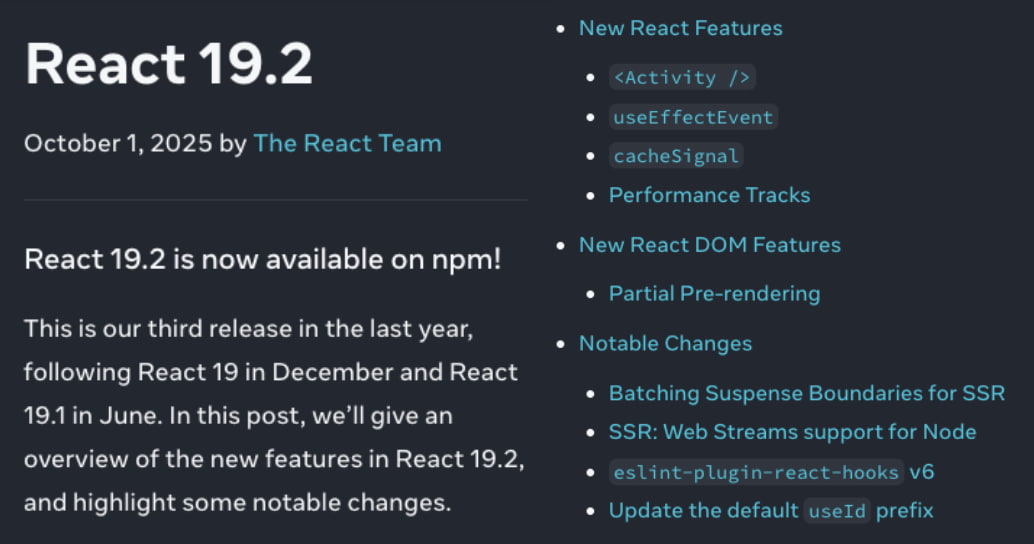This screenshot has height=544, width=1034.
Task: Go to the useEffectEvent section
Action: (x=693, y=117)
